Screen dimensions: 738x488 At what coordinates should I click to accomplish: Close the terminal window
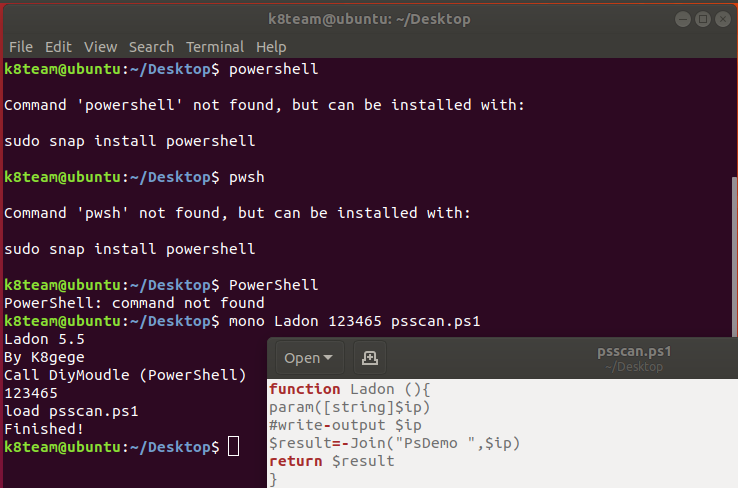click(721, 19)
